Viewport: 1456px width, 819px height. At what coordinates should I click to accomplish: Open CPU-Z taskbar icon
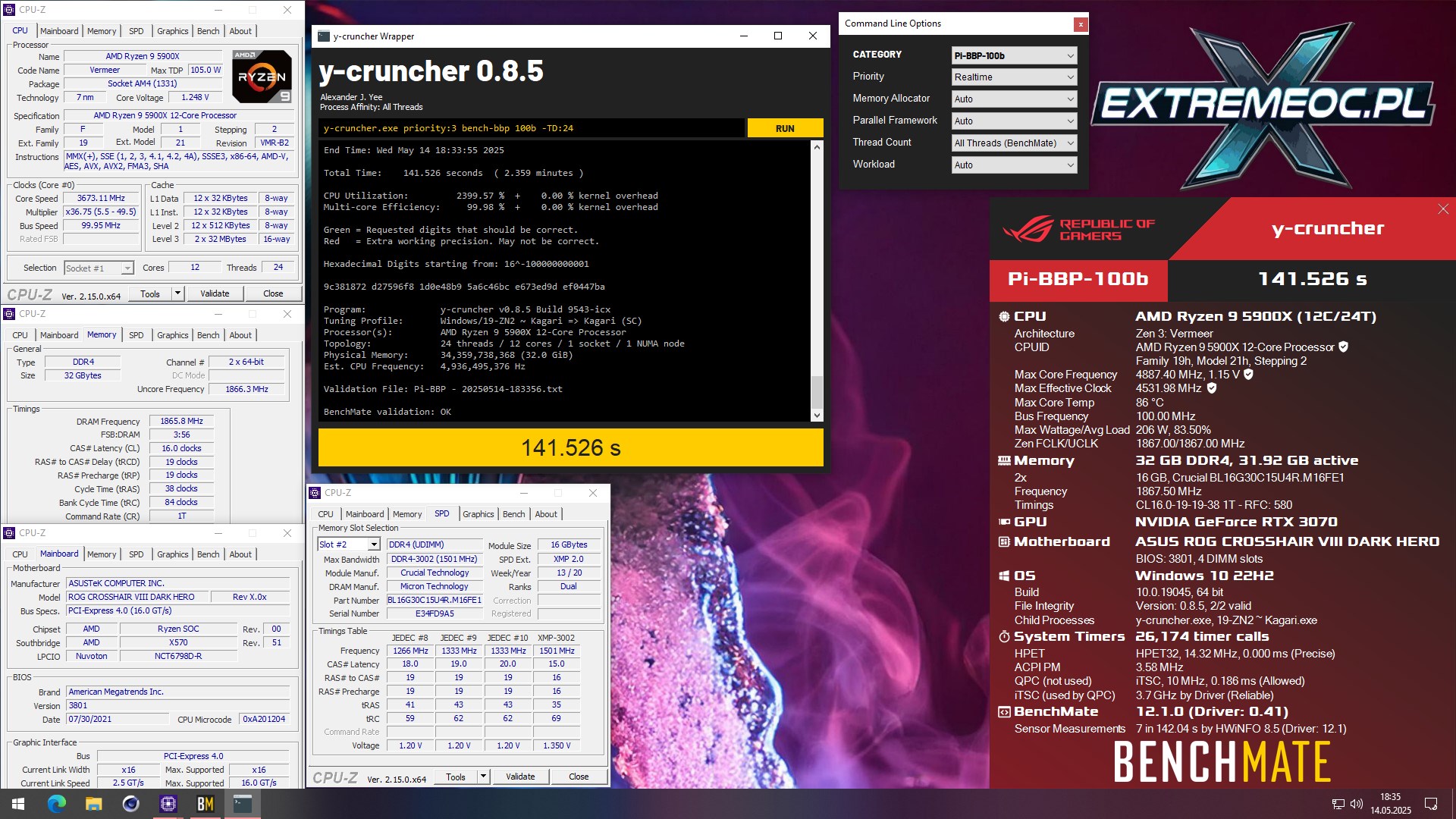(x=168, y=804)
